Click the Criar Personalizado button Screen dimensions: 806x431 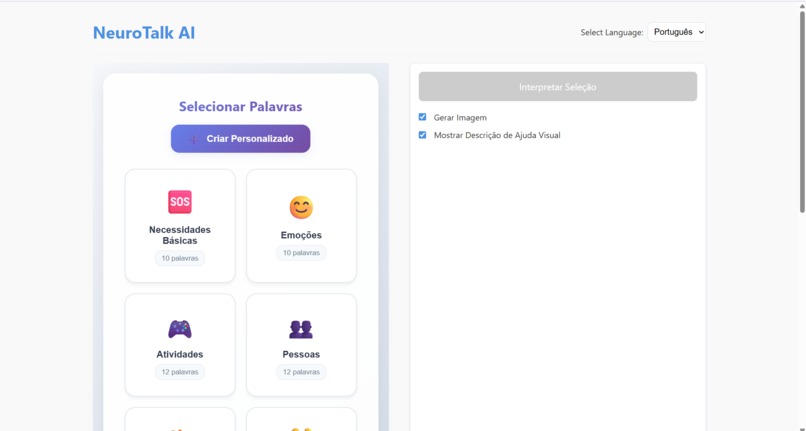(241, 139)
